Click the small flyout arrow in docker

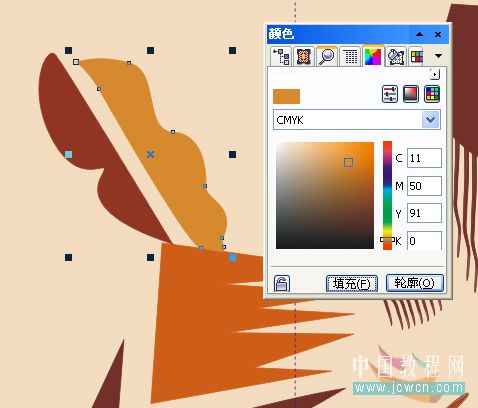point(435,74)
